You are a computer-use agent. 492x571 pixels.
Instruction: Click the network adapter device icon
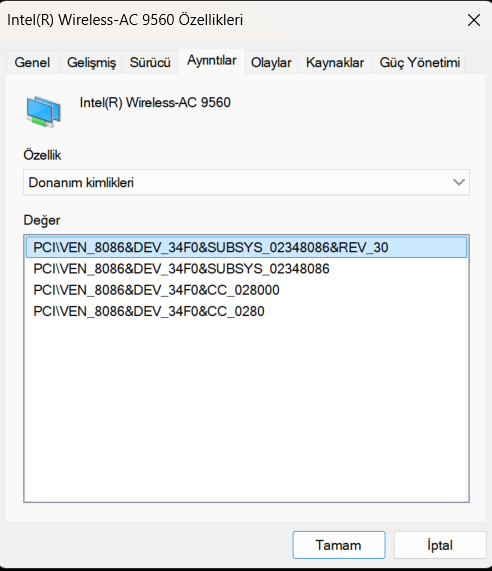[43, 111]
